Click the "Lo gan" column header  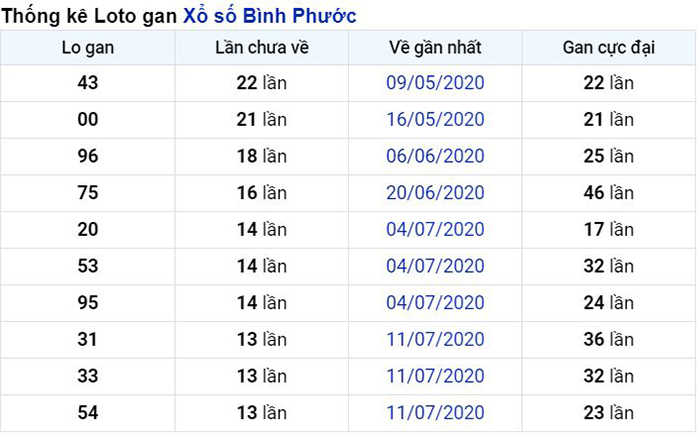point(88,48)
